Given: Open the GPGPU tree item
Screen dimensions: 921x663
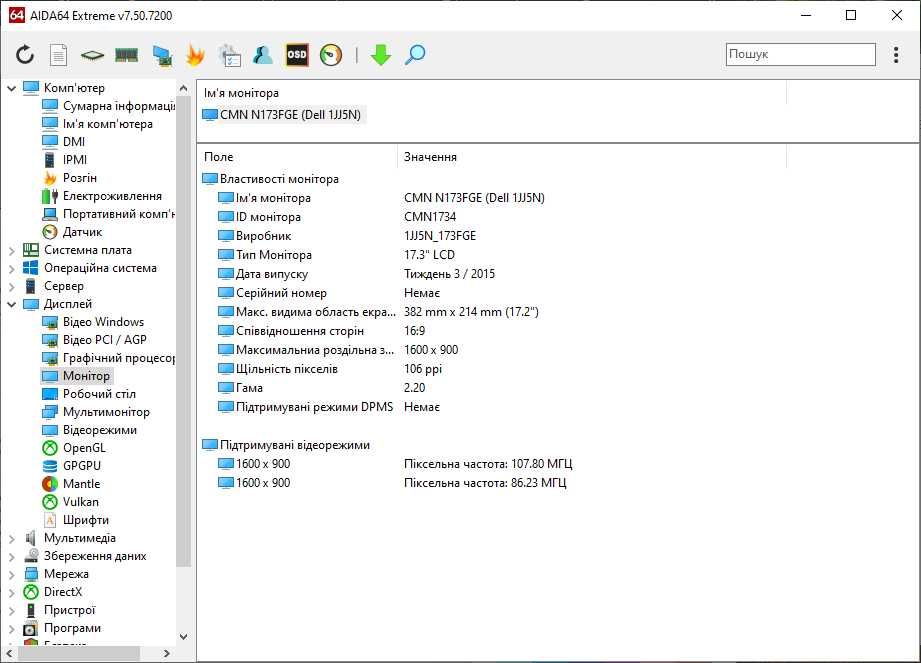Looking at the screenshot, I should click(x=72, y=466).
